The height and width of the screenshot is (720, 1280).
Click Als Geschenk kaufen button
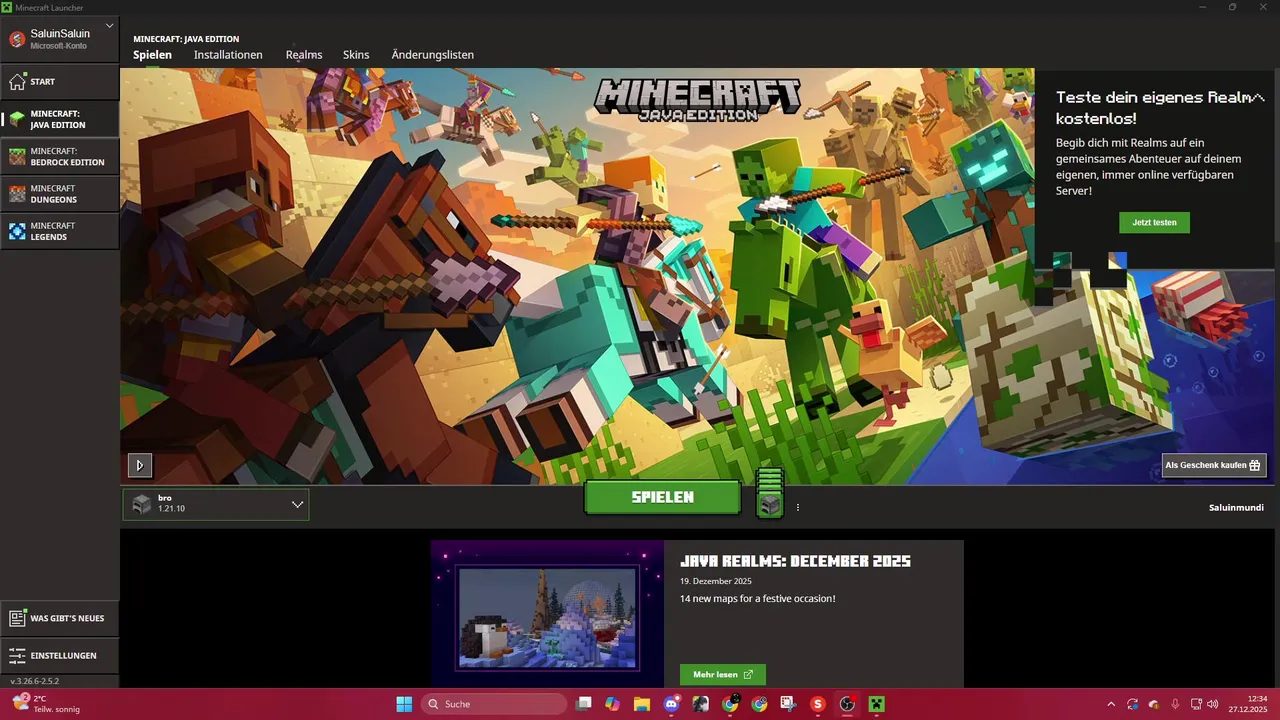click(x=1214, y=465)
